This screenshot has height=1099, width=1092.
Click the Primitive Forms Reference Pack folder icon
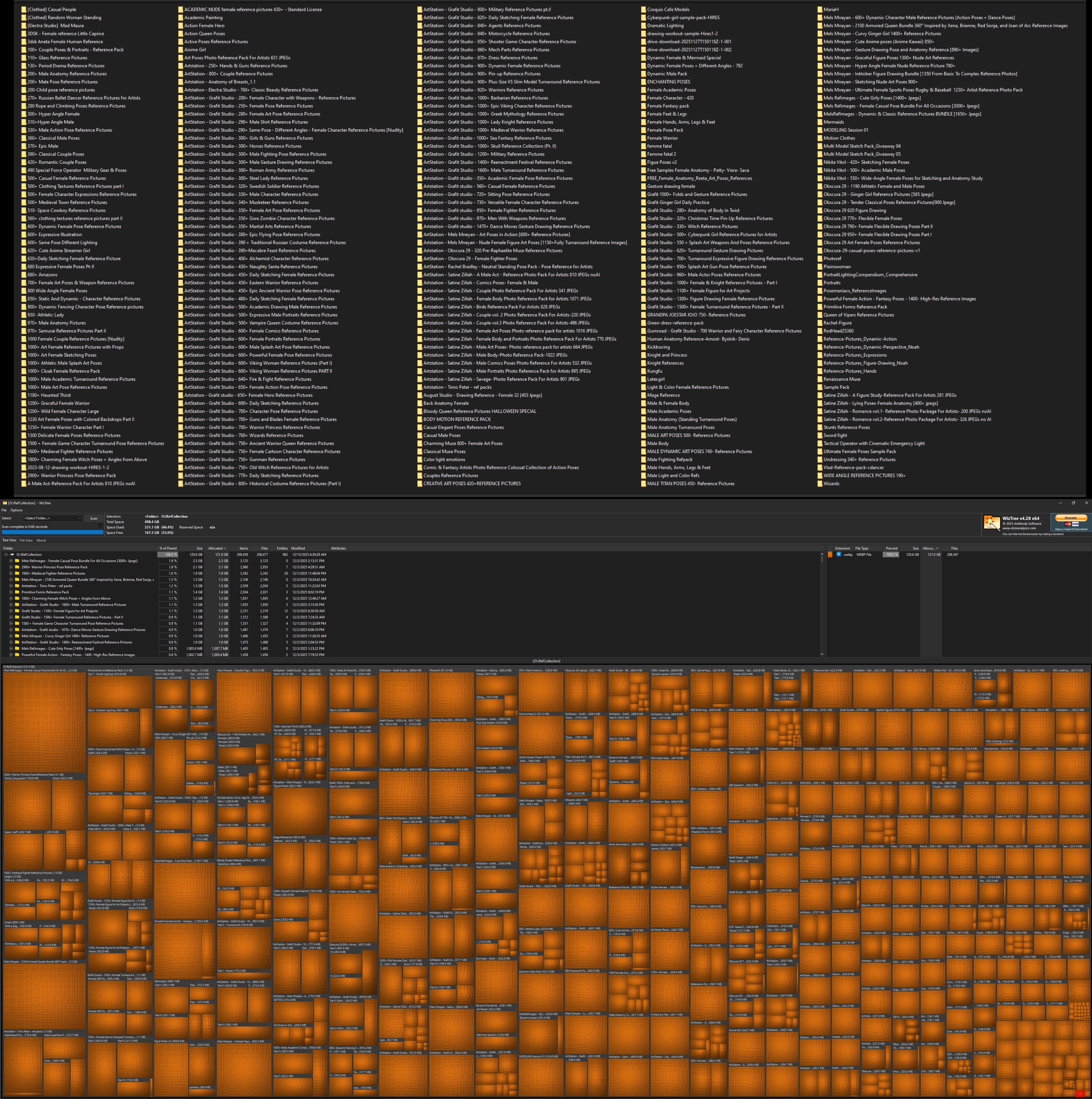17,592
